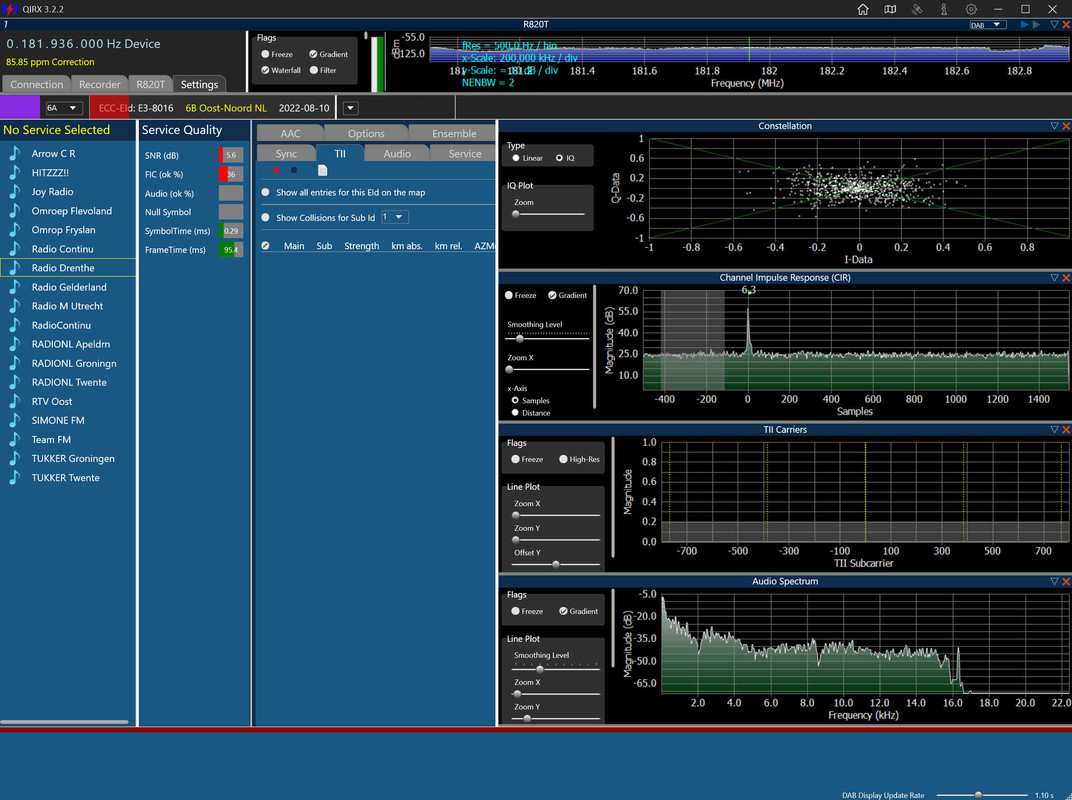Image resolution: width=1072 pixels, height=800 pixels.
Task: Click the blue play arrow for R820T
Action: (x=1025, y=25)
